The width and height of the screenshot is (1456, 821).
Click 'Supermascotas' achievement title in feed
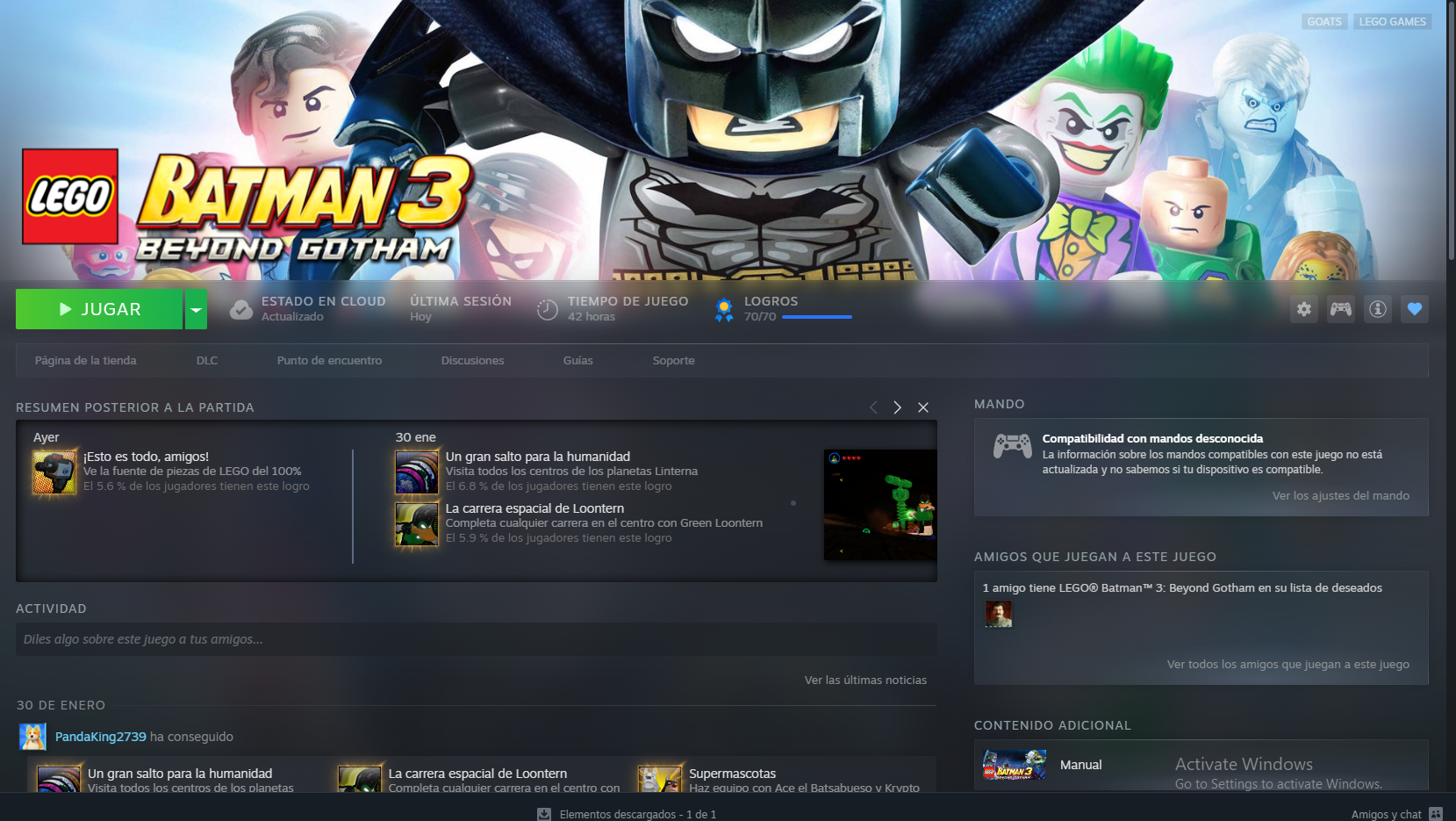point(733,774)
